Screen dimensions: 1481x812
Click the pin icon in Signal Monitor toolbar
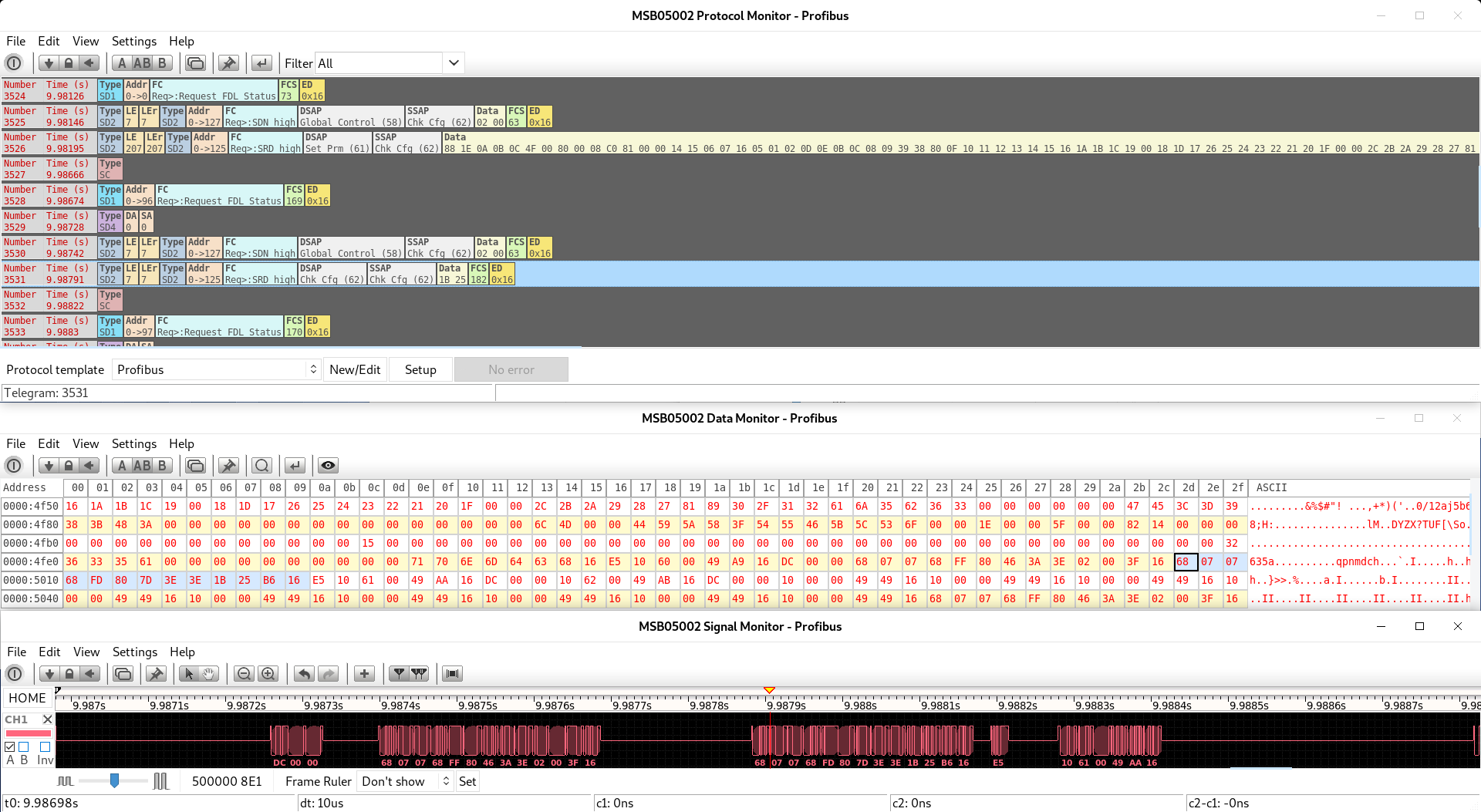157,674
